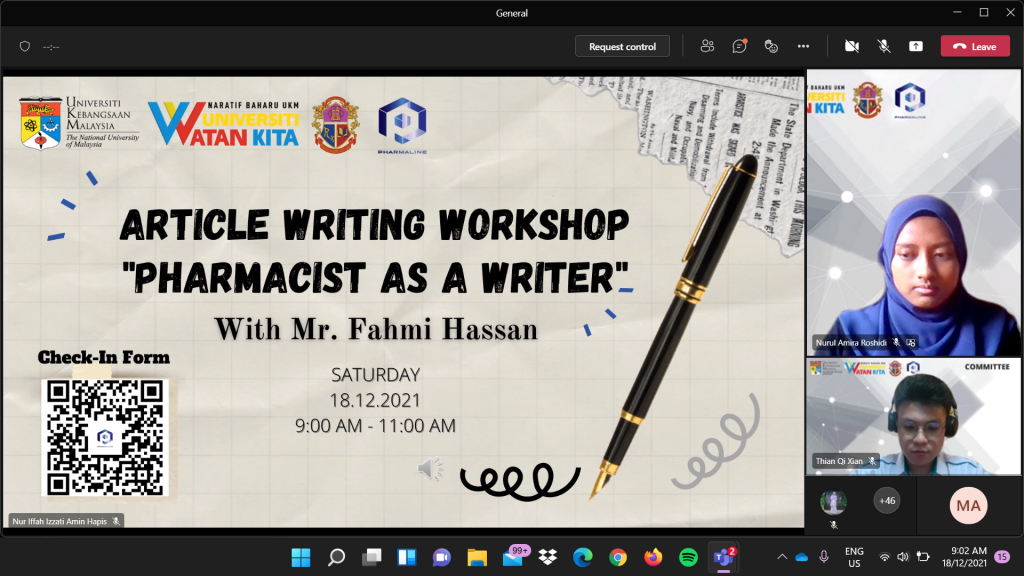Open Spotify from the taskbar
The width and height of the screenshot is (1024, 576).
point(688,557)
